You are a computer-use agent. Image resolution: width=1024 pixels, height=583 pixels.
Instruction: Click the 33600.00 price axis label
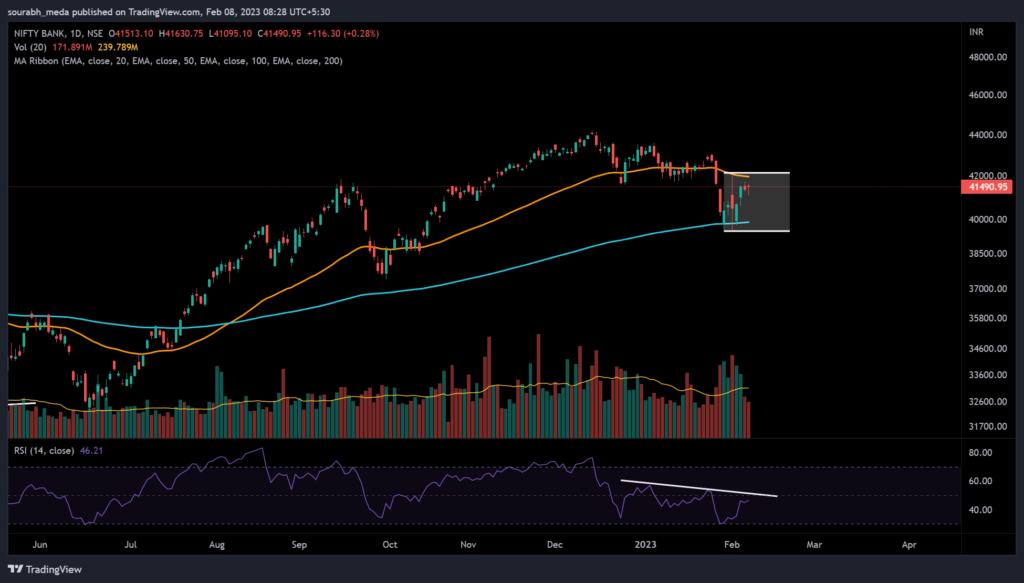[x=987, y=375]
